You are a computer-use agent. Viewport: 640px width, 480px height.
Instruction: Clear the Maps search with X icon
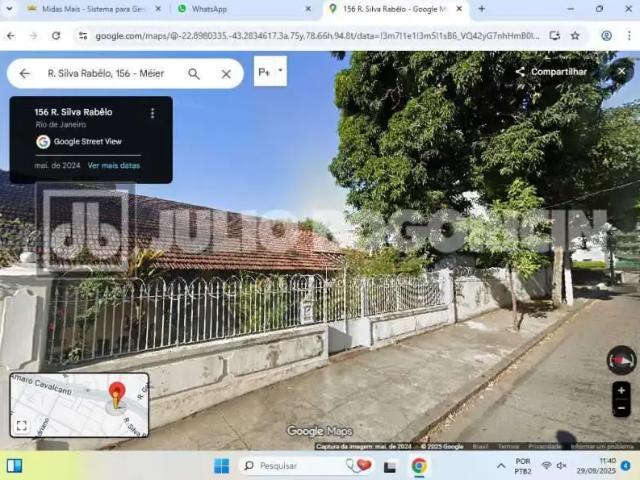pyautogui.click(x=226, y=74)
